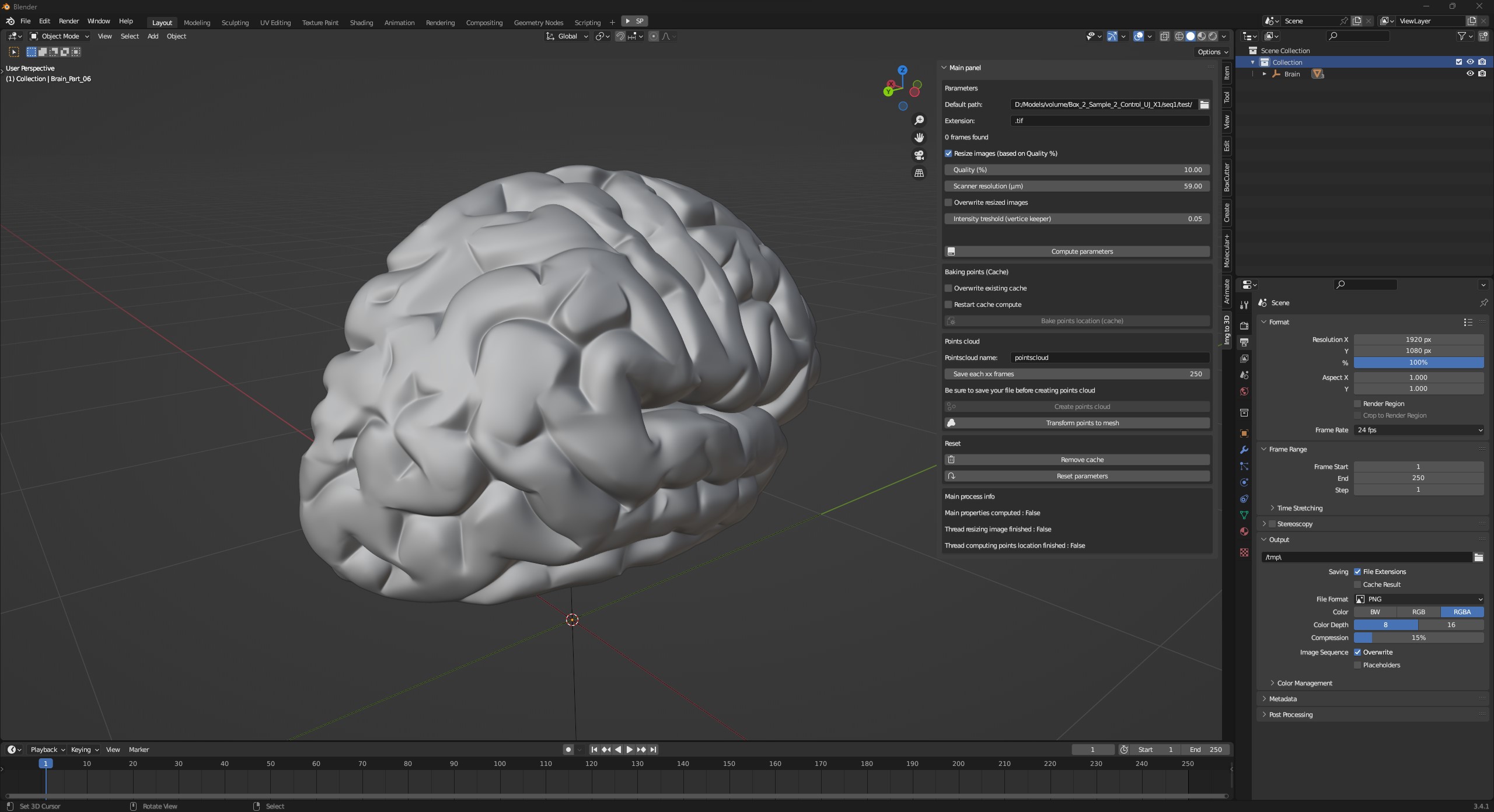Toggle camera view using the camera icon

click(x=919, y=155)
